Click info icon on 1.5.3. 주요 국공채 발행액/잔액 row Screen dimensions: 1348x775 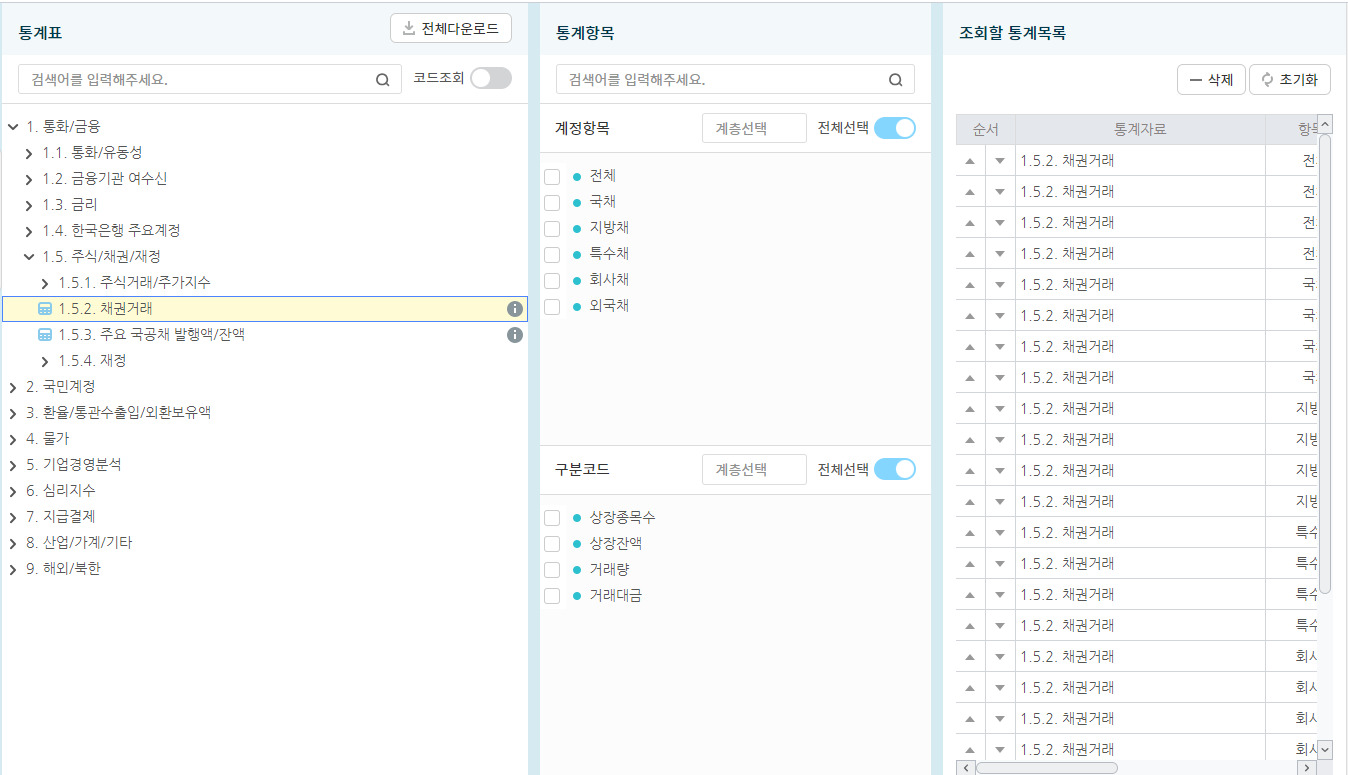[515, 335]
